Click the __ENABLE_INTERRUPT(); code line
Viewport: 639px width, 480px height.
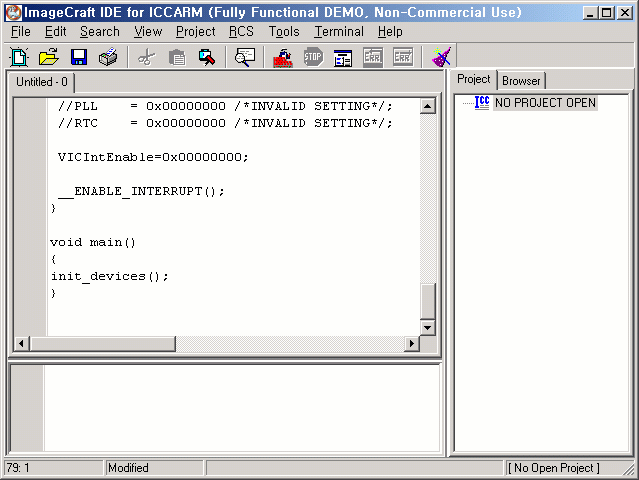click(141, 191)
